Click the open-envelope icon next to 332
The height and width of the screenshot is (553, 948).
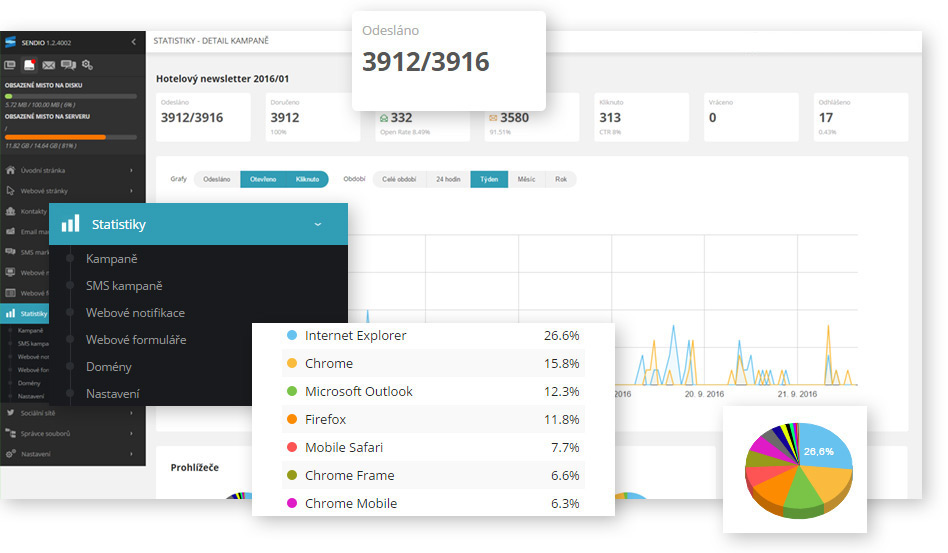pos(383,118)
